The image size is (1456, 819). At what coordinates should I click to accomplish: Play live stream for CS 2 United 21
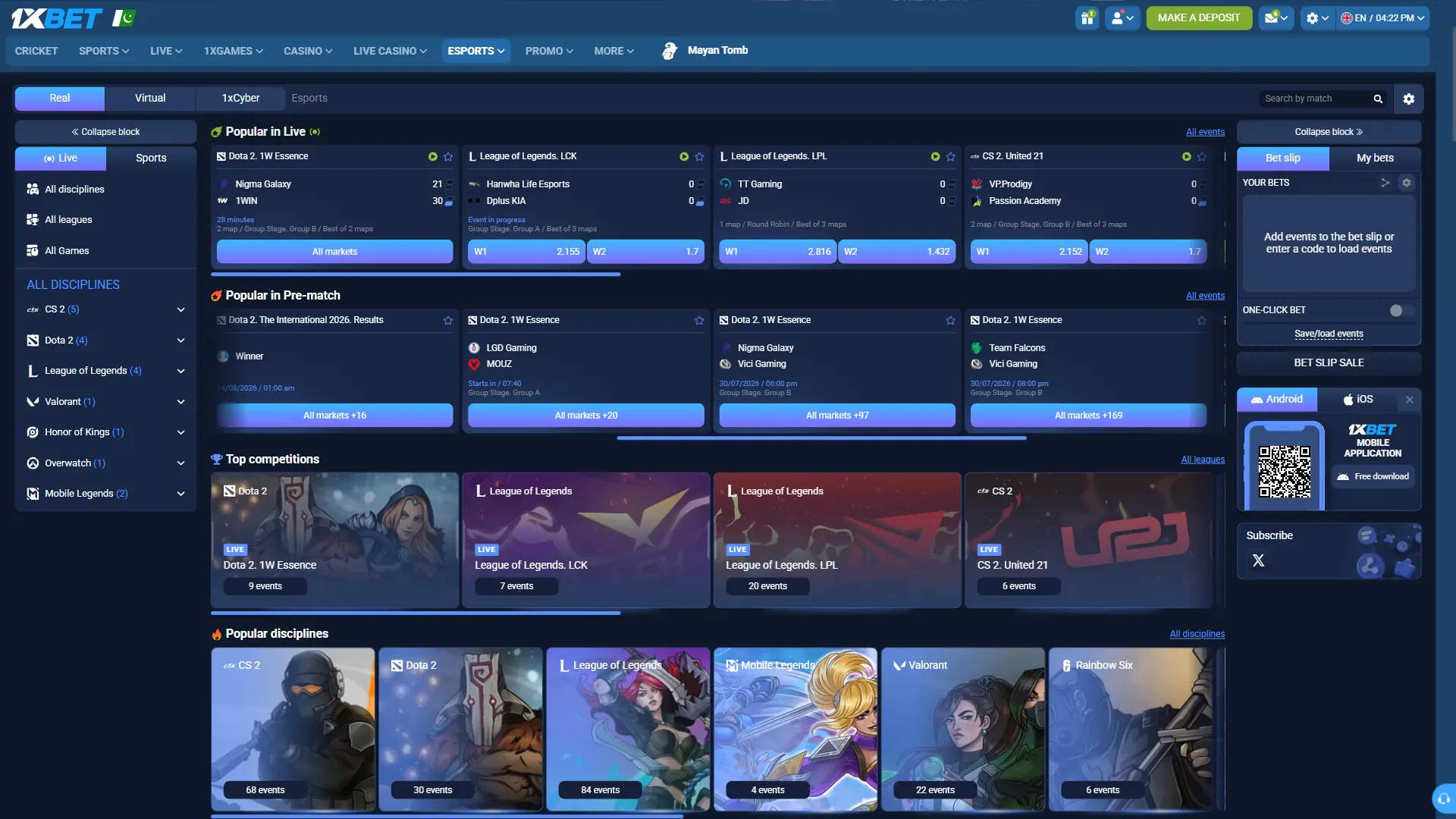click(x=1186, y=157)
